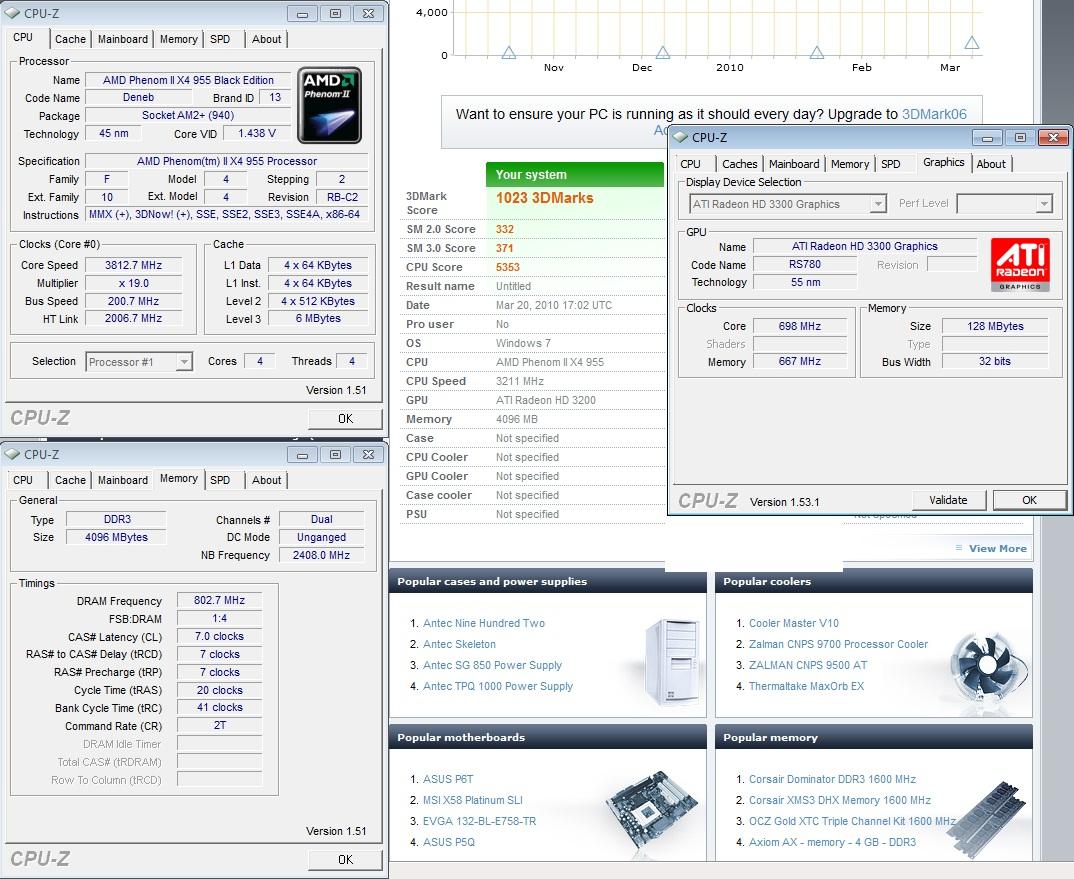The height and width of the screenshot is (879, 1074).
Task: Switch to Mainboard tab in Graphics CPU-Z window
Action: [794, 164]
